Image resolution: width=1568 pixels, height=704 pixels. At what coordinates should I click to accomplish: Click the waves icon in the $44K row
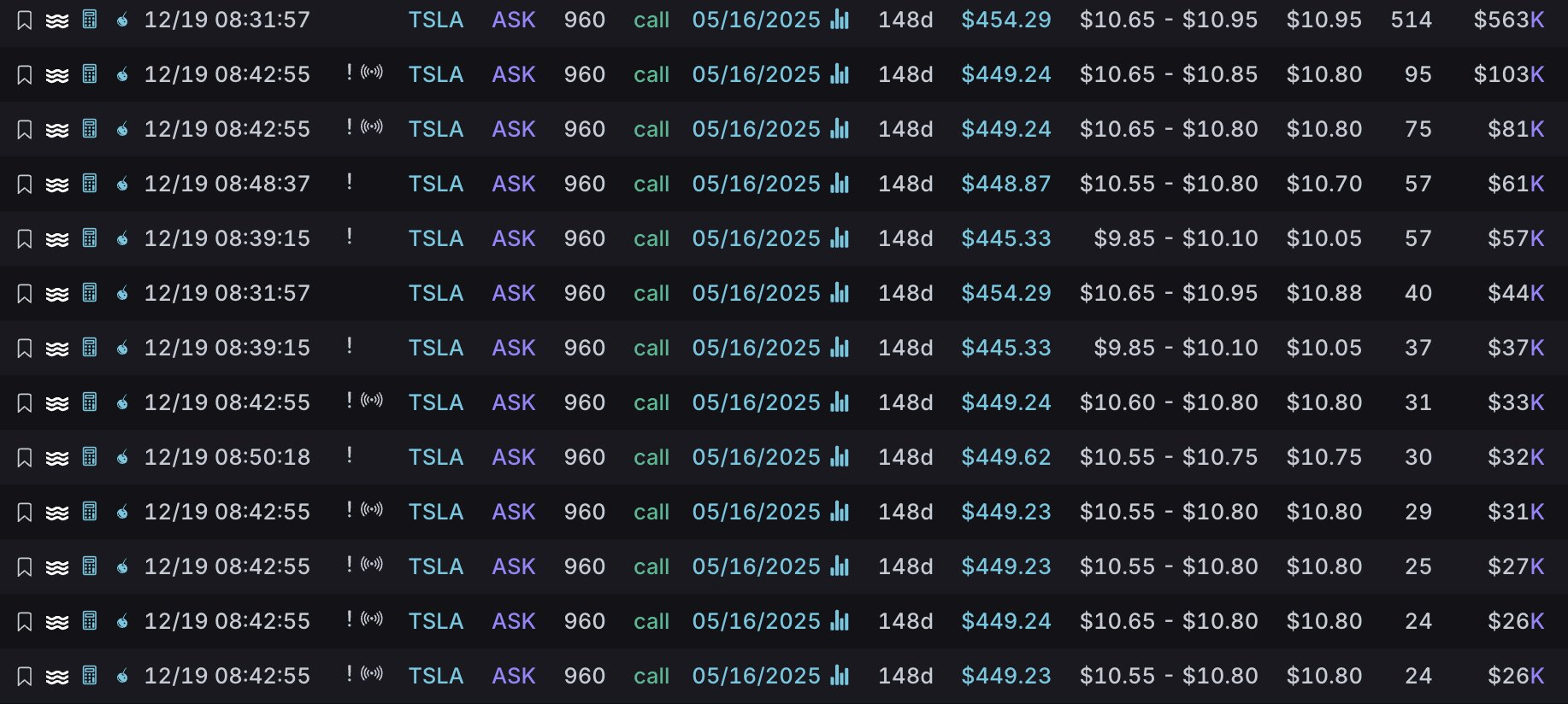tap(57, 293)
